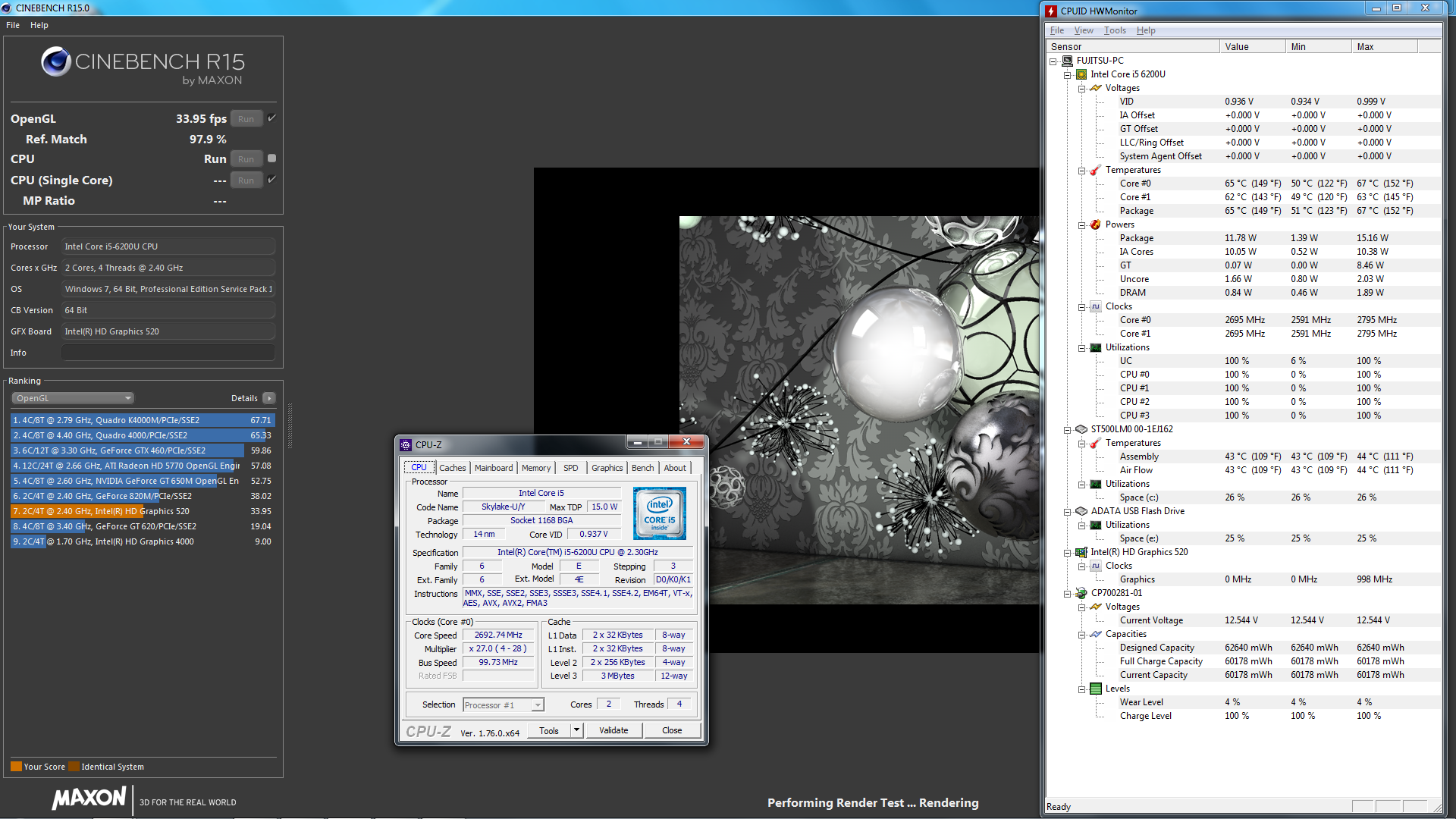Click the graphics Clocks waveform icon

click(x=1096, y=566)
